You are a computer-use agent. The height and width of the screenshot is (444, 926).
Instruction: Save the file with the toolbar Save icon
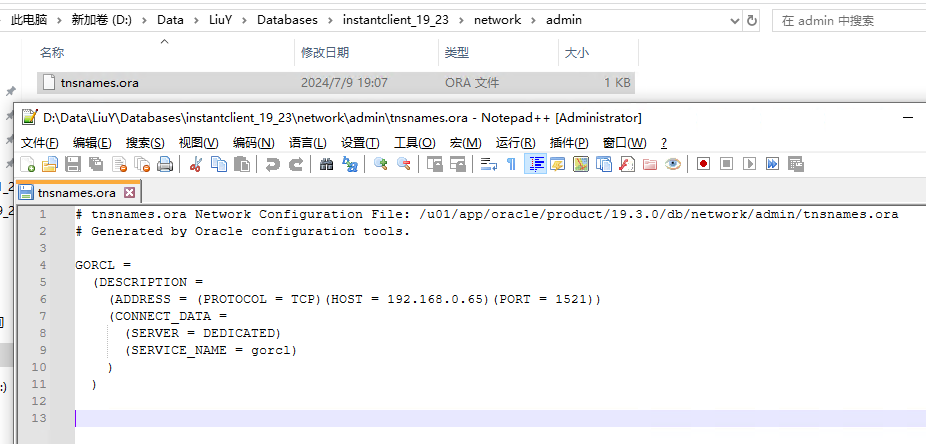pyautogui.click(x=73, y=164)
